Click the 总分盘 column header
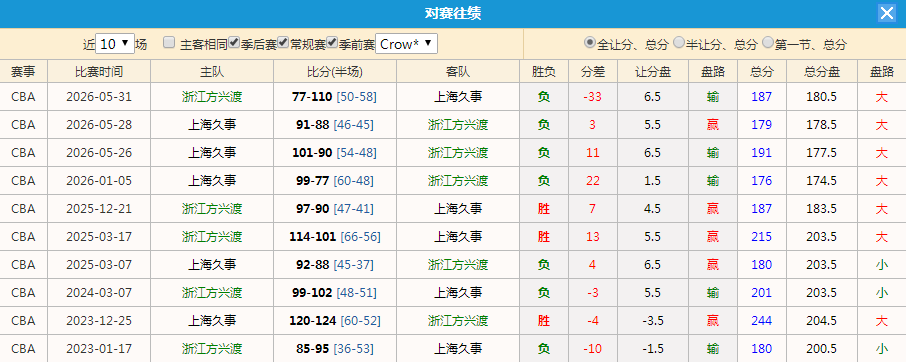The image size is (906, 362). pos(822,71)
